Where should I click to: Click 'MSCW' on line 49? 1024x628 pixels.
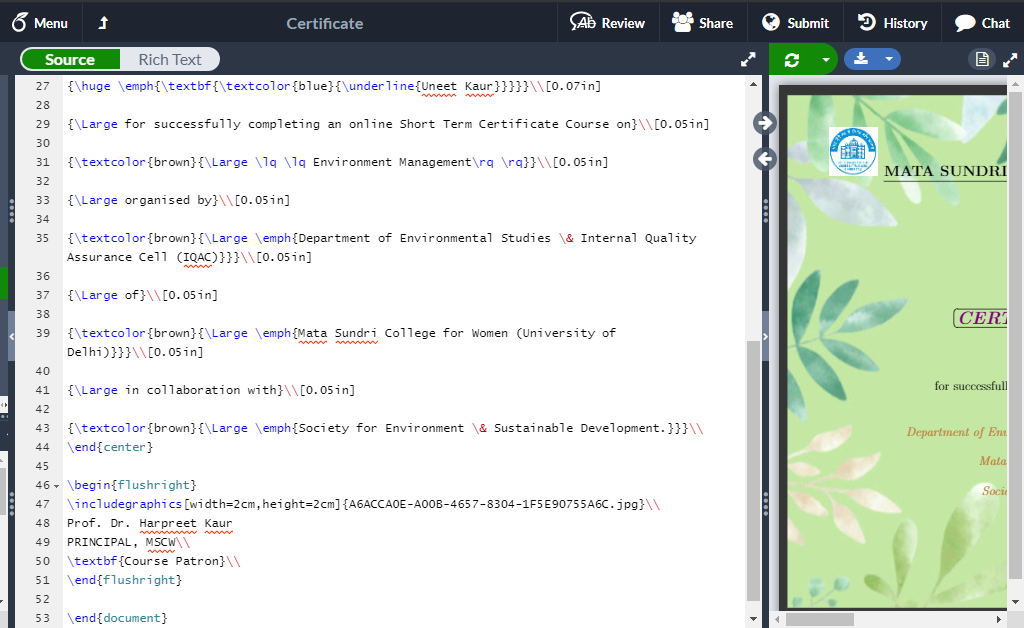click(161, 542)
